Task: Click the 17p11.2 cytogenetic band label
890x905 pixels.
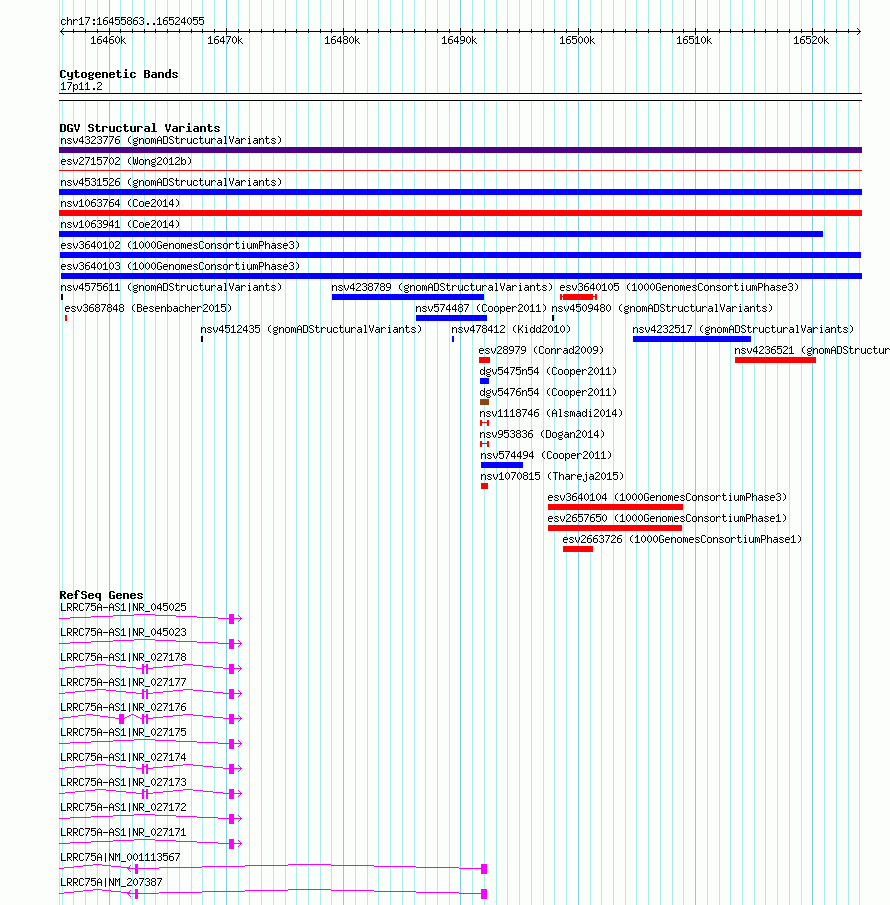Action: pyautogui.click(x=81, y=87)
